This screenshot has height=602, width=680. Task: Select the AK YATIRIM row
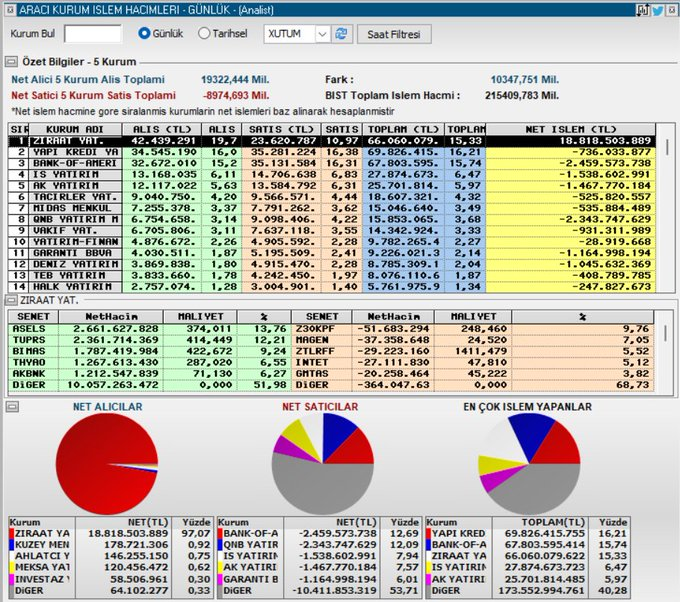click(332, 186)
